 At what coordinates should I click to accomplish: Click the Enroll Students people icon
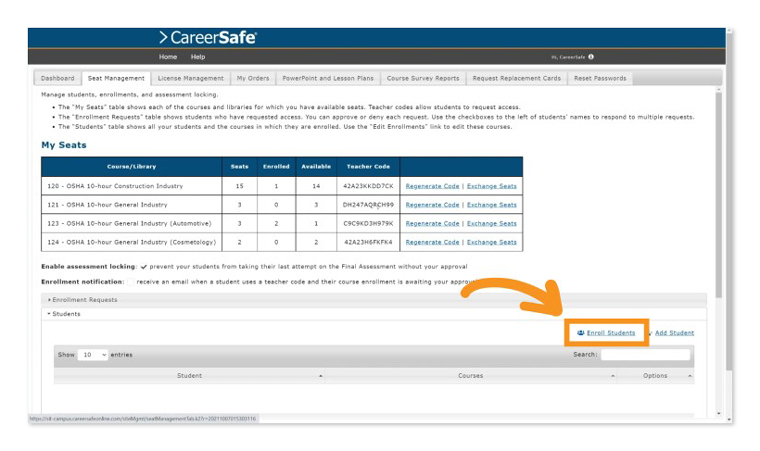click(580, 333)
